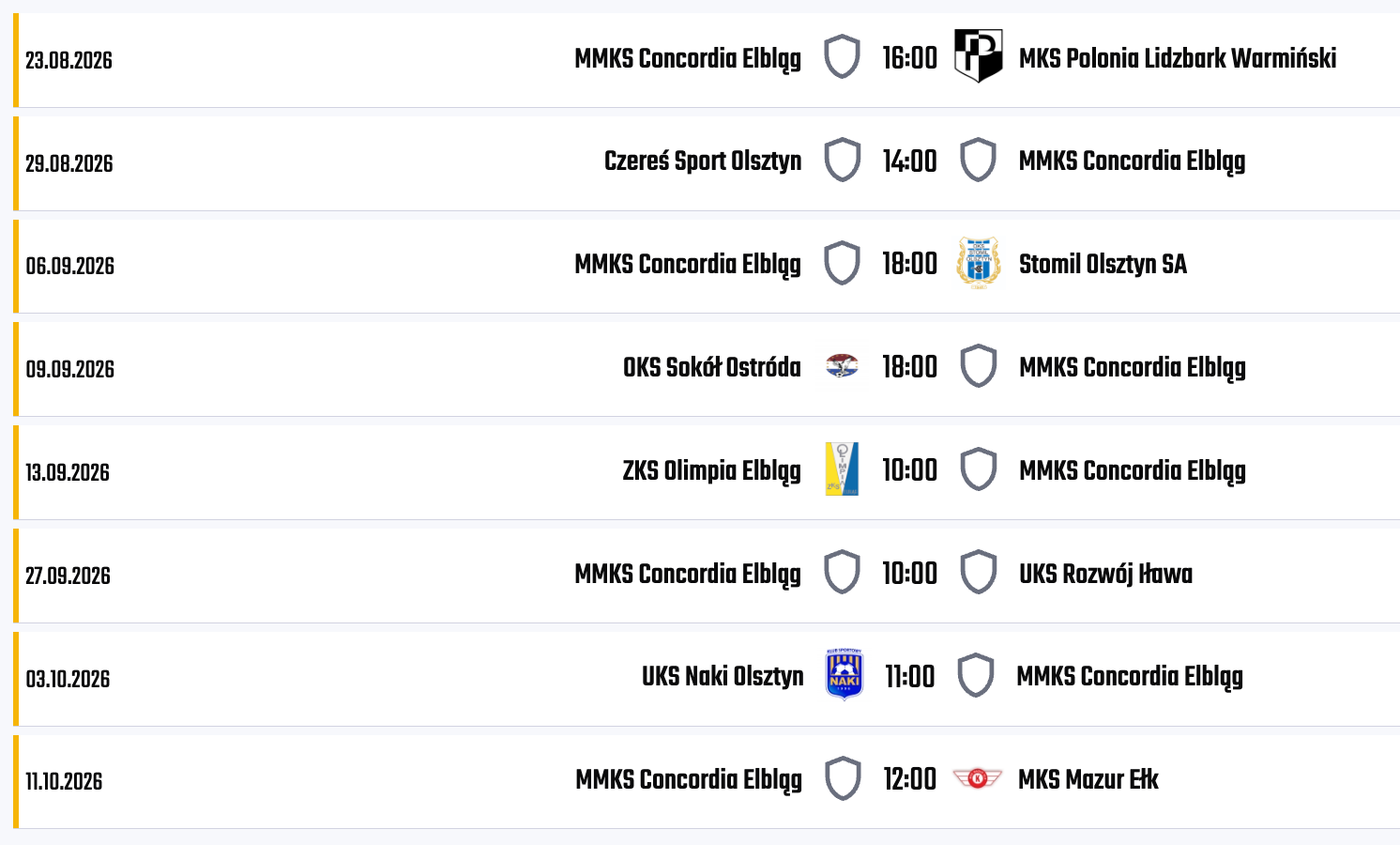The height and width of the screenshot is (845, 1400).
Task: Click the OKS Sokół Ostróda club logo
Action: tap(842, 366)
